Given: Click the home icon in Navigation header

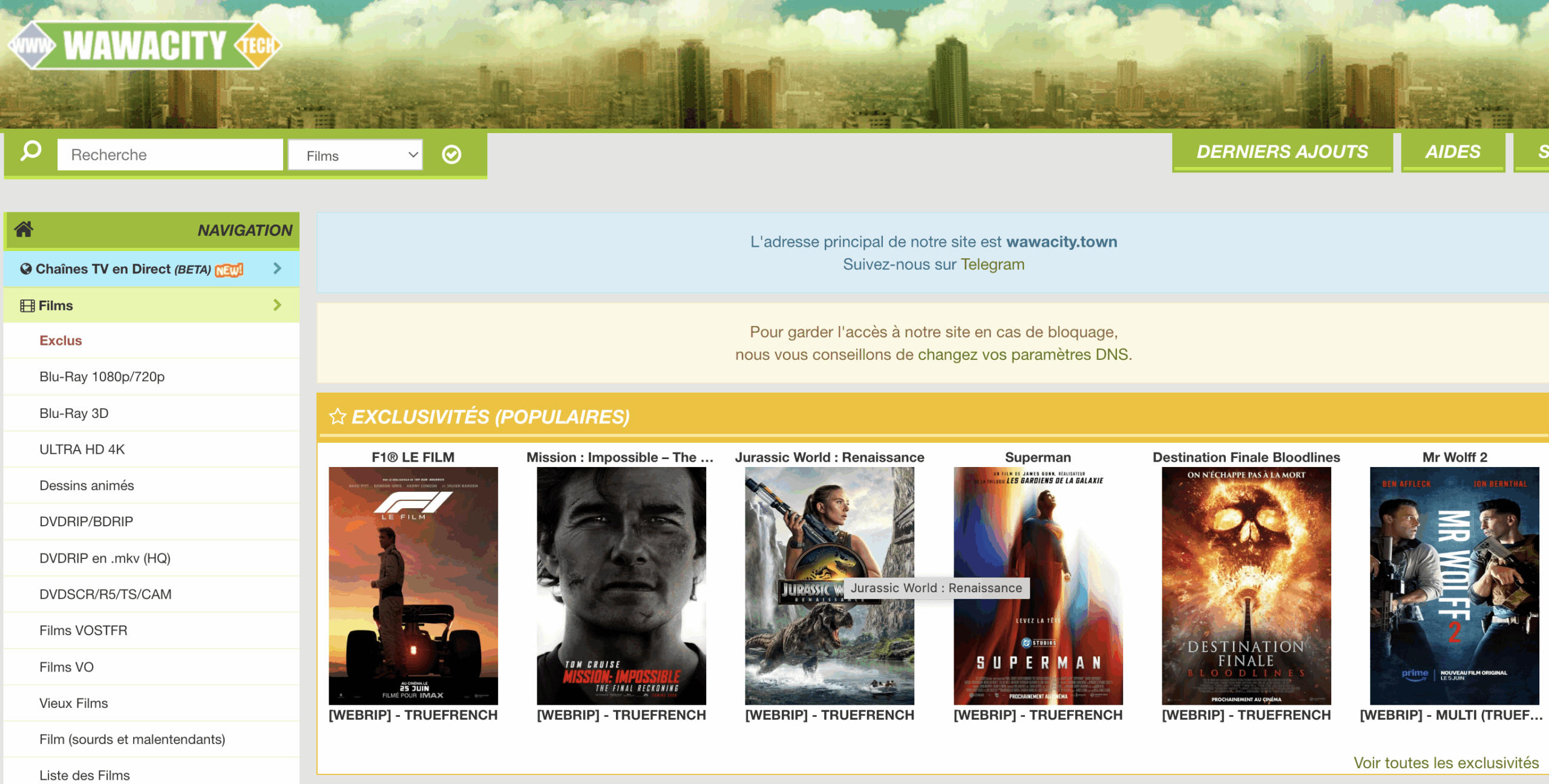Looking at the screenshot, I should [x=24, y=229].
